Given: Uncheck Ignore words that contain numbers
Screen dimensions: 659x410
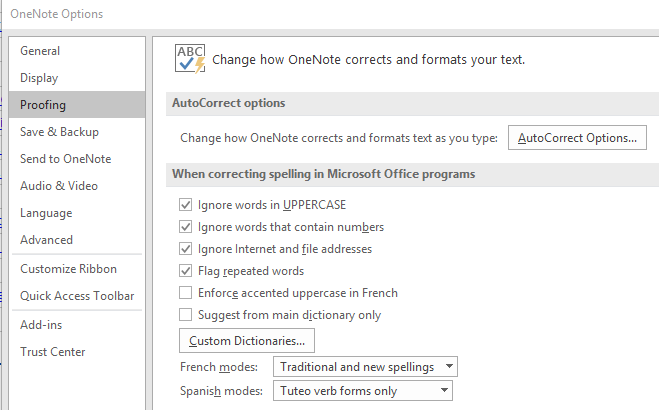Looking at the screenshot, I should [185, 227].
